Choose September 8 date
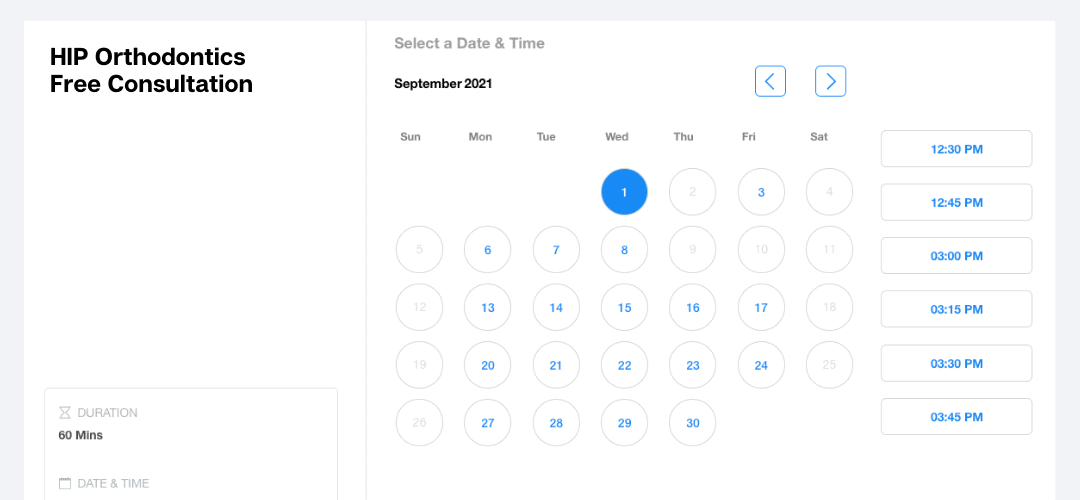Viewport: 1080px width, 500px height. 624,250
